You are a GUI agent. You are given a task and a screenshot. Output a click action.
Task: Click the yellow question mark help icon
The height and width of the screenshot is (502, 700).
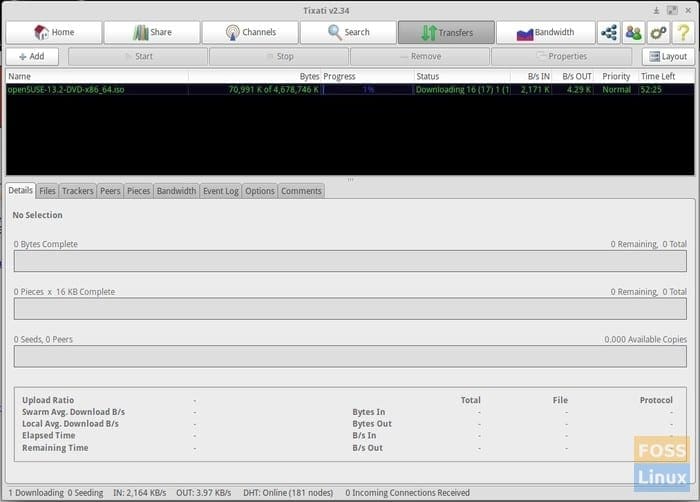click(x=683, y=32)
